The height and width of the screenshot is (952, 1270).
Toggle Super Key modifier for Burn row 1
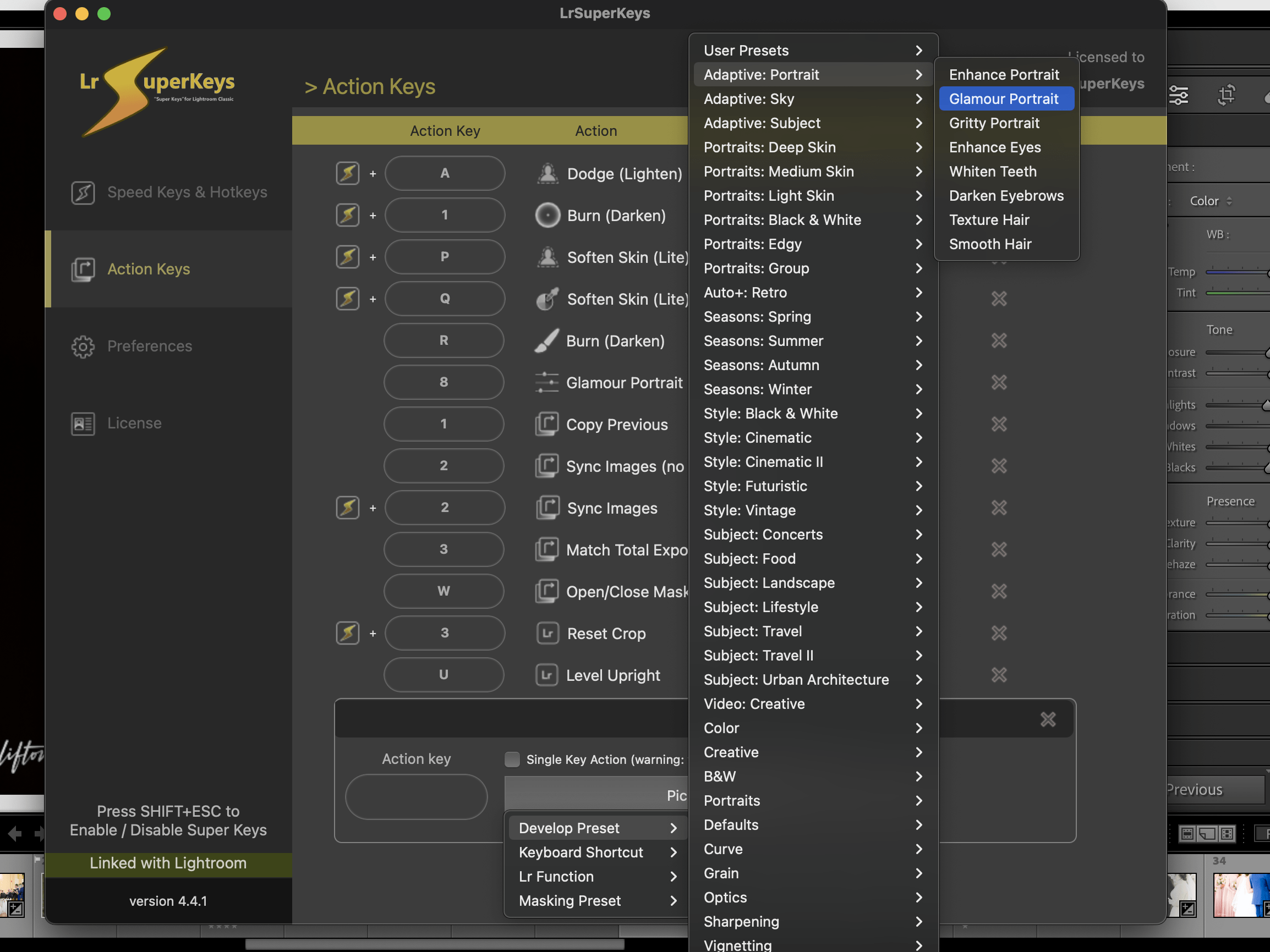[x=347, y=215]
